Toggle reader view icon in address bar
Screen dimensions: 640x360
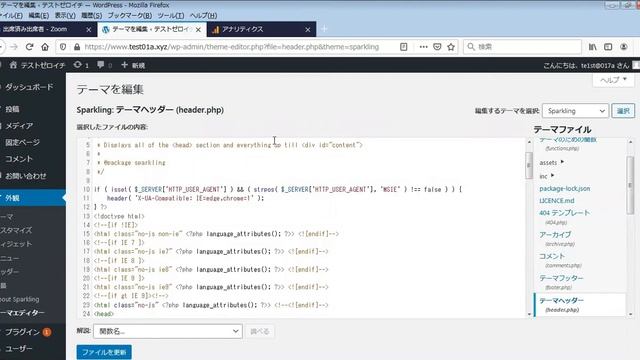[404, 47]
